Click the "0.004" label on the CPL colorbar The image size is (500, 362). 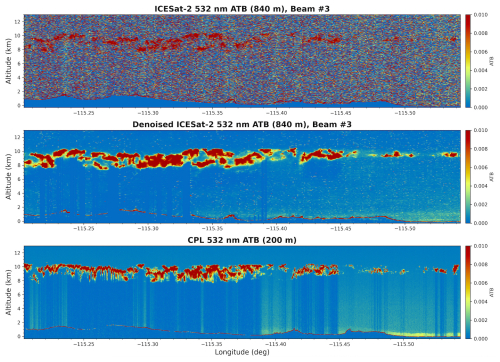click(x=481, y=302)
